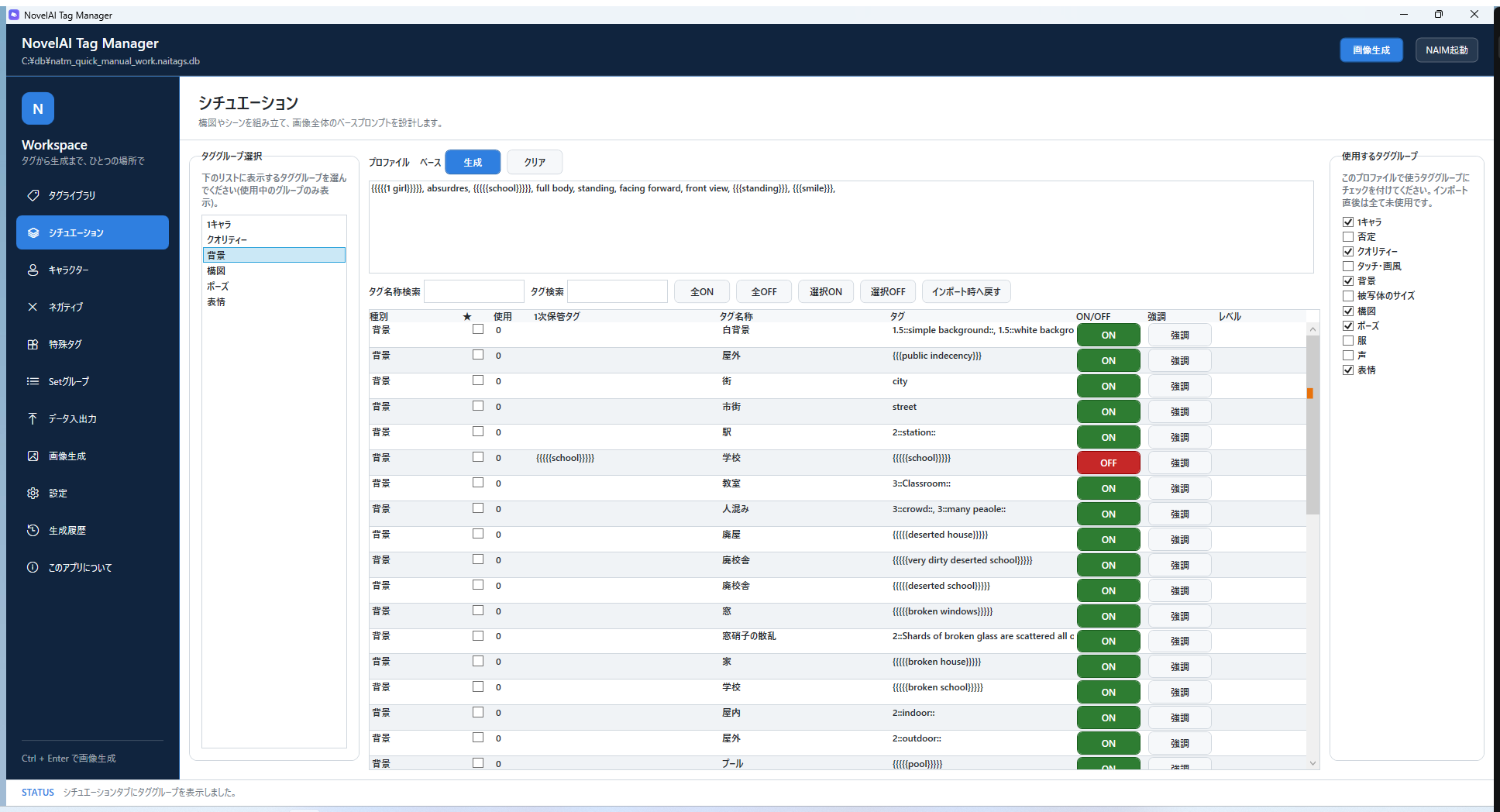Image resolution: width=1500 pixels, height=812 pixels.
Task: Click the tag table vertical scrollbar thumb
Action: click(1312, 425)
